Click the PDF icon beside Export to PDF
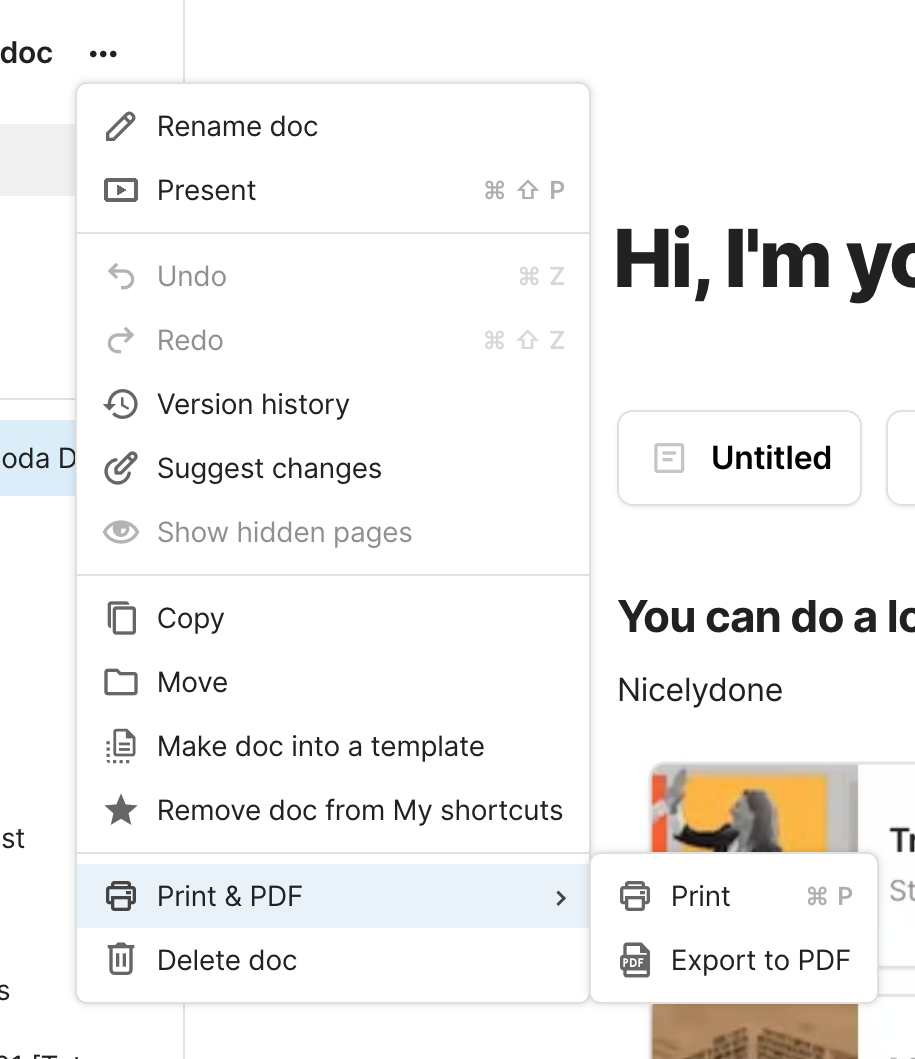 pos(635,960)
